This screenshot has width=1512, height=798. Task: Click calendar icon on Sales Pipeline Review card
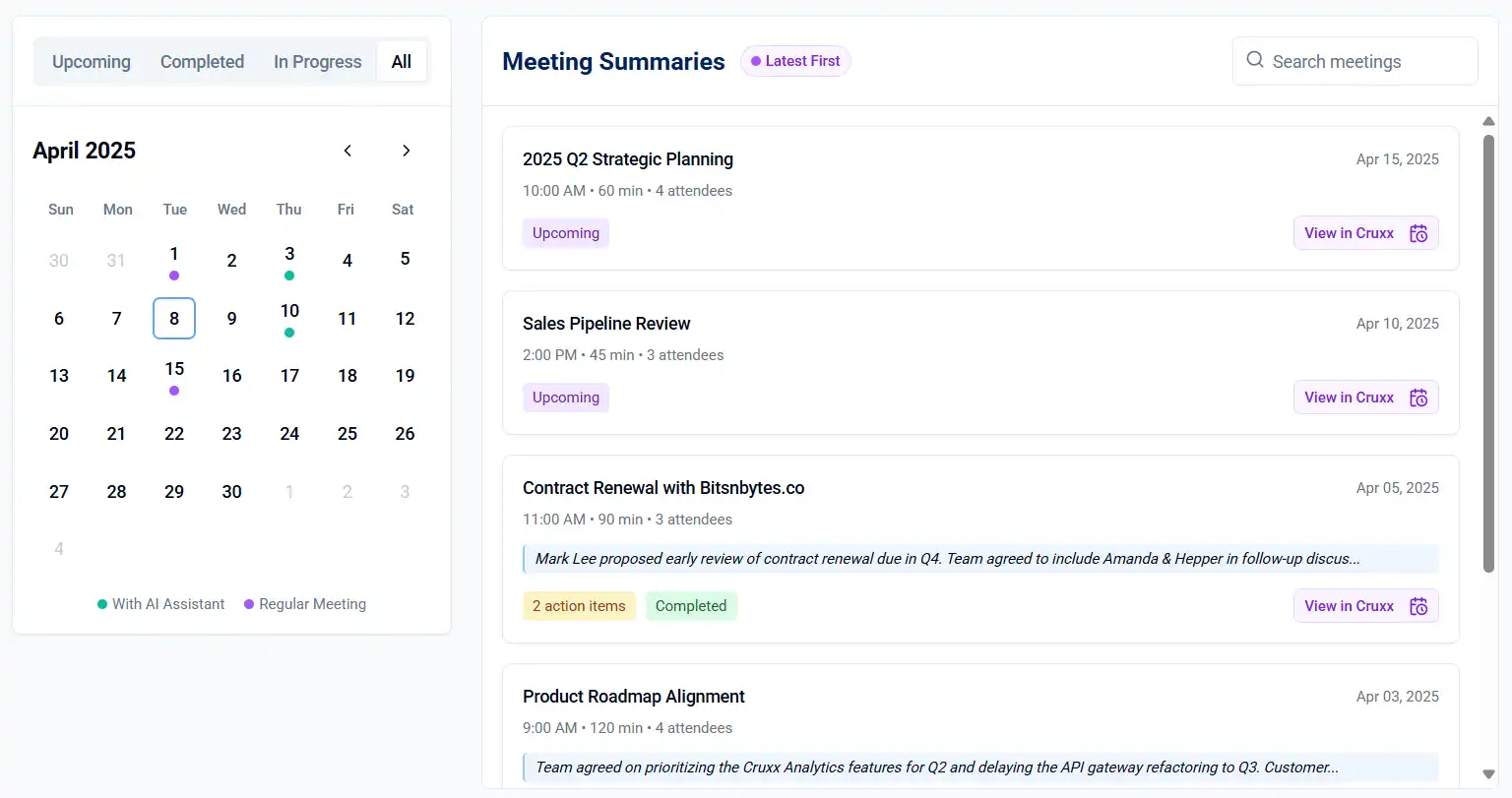click(1417, 398)
